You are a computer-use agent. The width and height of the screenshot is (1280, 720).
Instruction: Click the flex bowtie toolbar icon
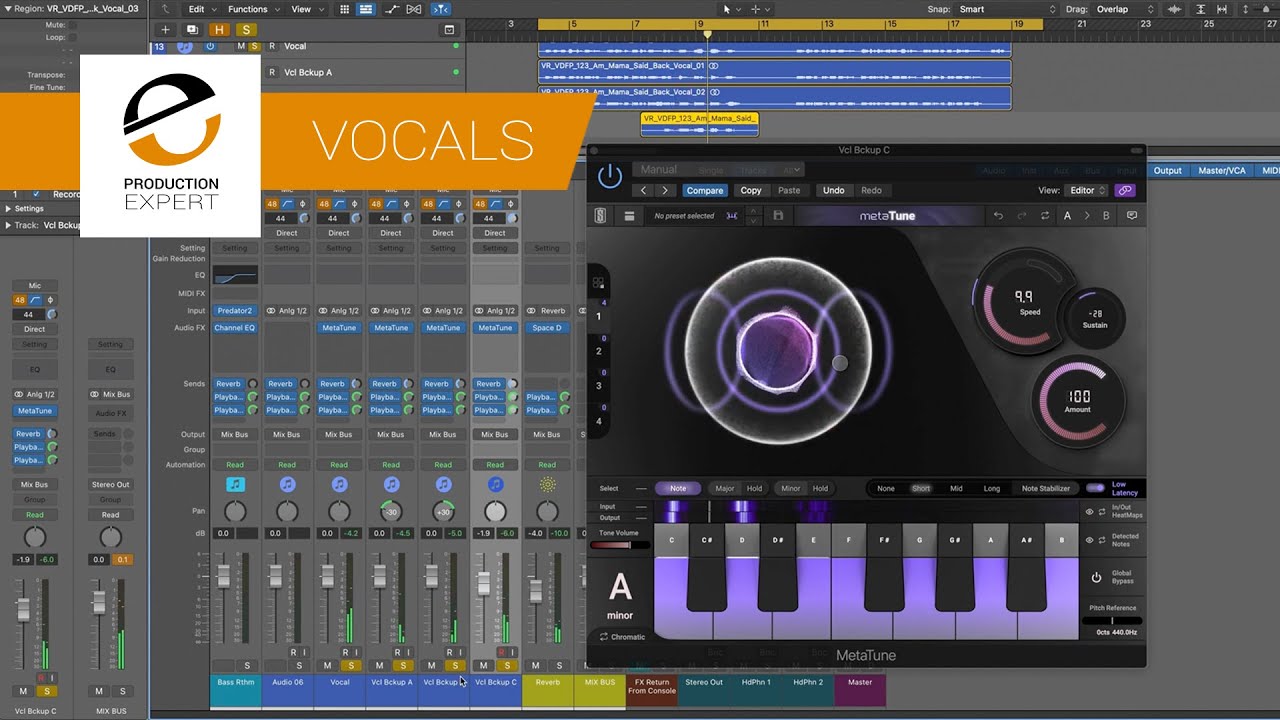coord(414,9)
